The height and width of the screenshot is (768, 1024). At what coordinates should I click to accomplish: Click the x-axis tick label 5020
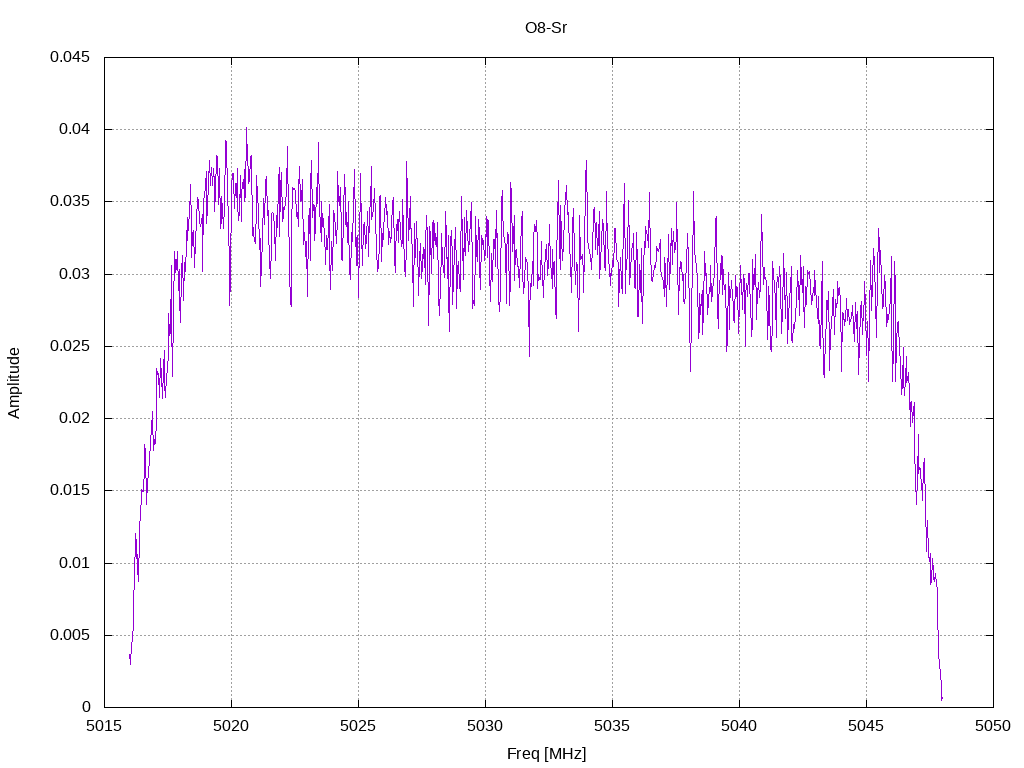(231, 726)
